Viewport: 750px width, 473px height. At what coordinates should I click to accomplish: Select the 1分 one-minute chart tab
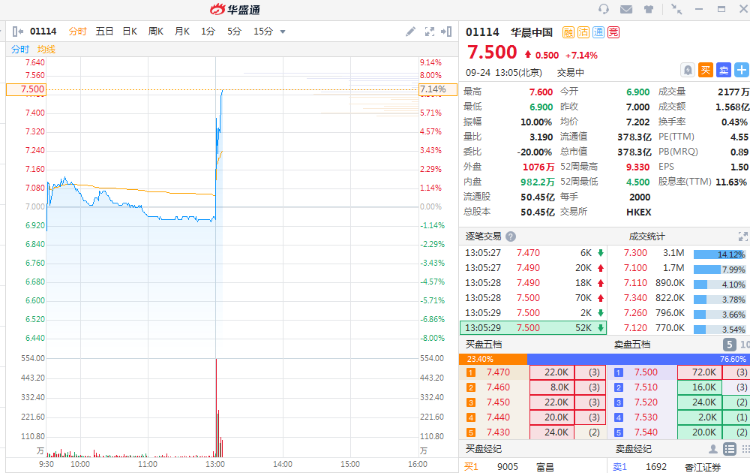tap(208, 32)
